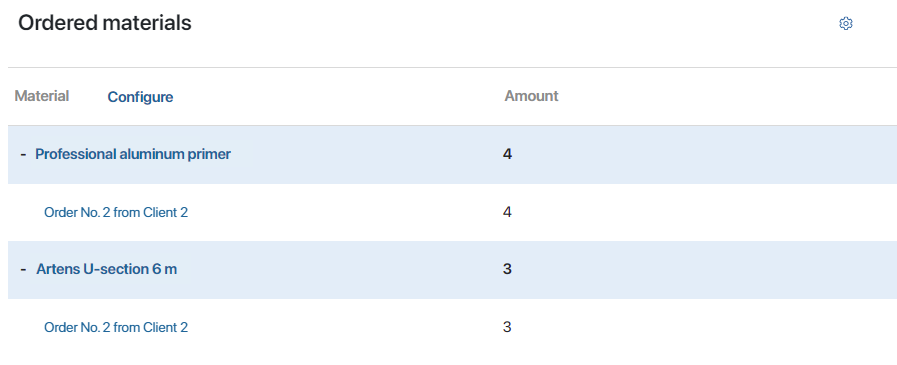The image size is (897, 365).
Task: Open Order No. 2 under aluminum primer
Action: tap(116, 212)
